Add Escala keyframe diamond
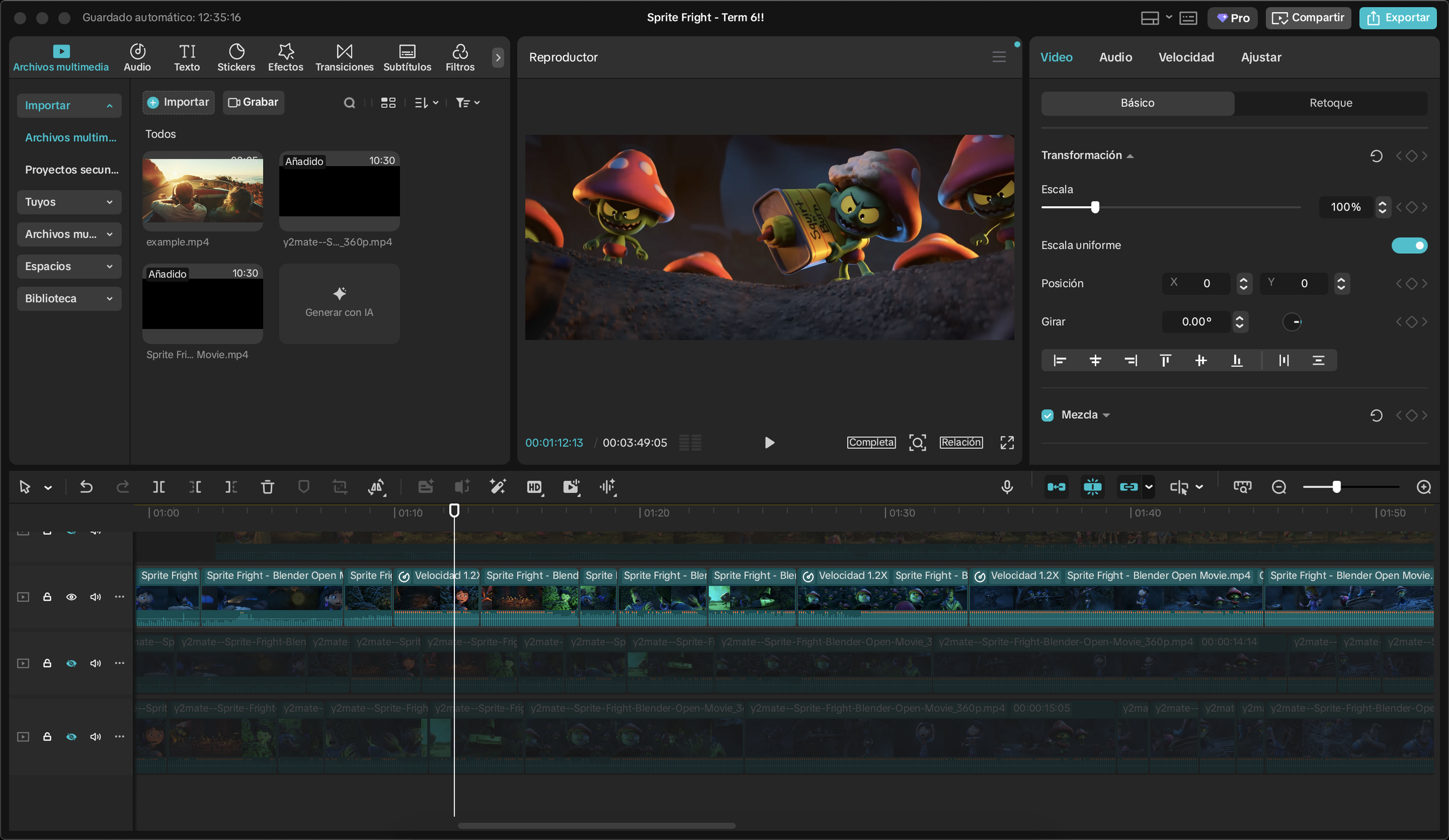The image size is (1449, 840). tap(1411, 207)
